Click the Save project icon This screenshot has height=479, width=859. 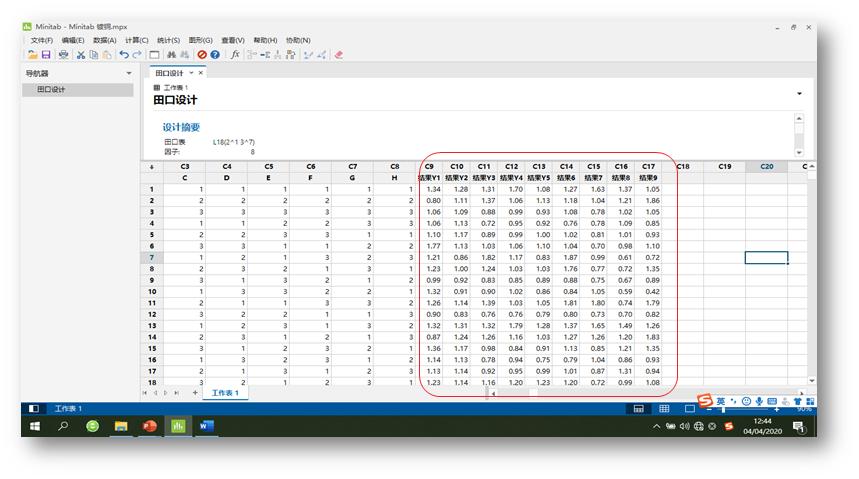[x=46, y=54]
